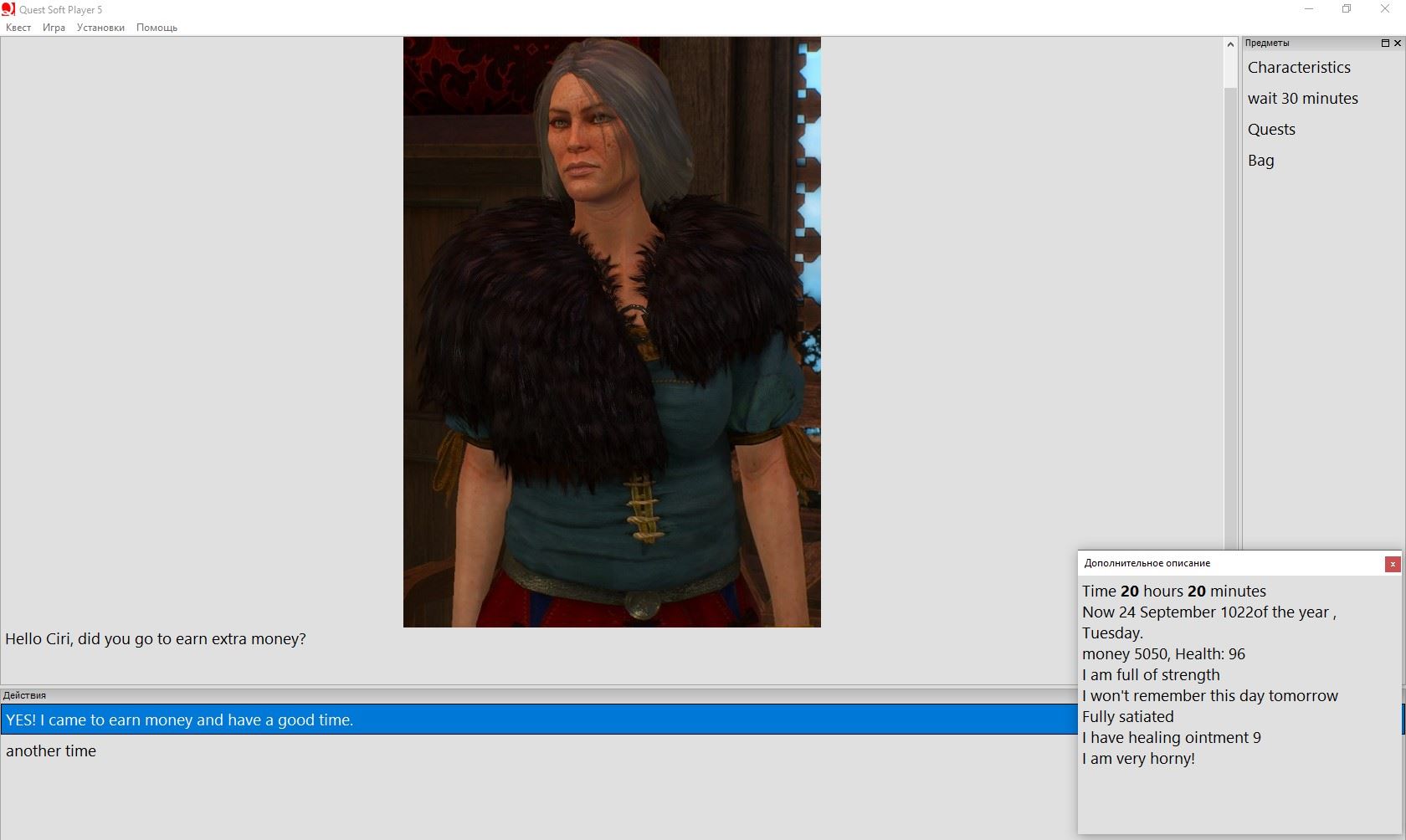Open the Bag item
Screen dimensions: 1406x840
tap(1260, 161)
